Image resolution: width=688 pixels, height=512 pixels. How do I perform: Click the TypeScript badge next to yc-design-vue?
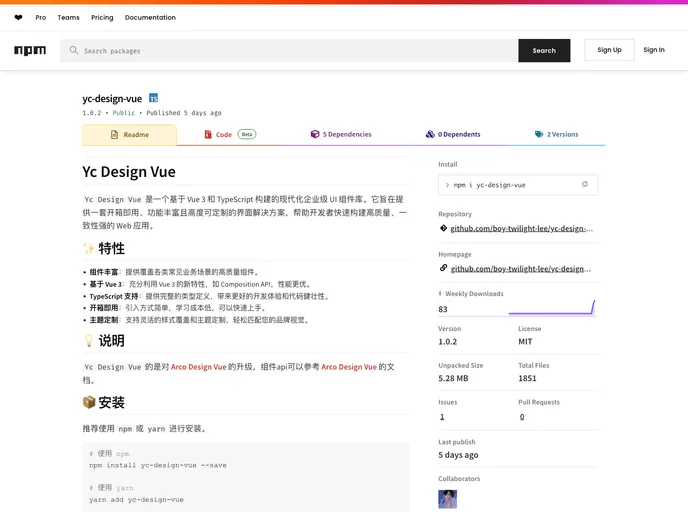pos(153,98)
